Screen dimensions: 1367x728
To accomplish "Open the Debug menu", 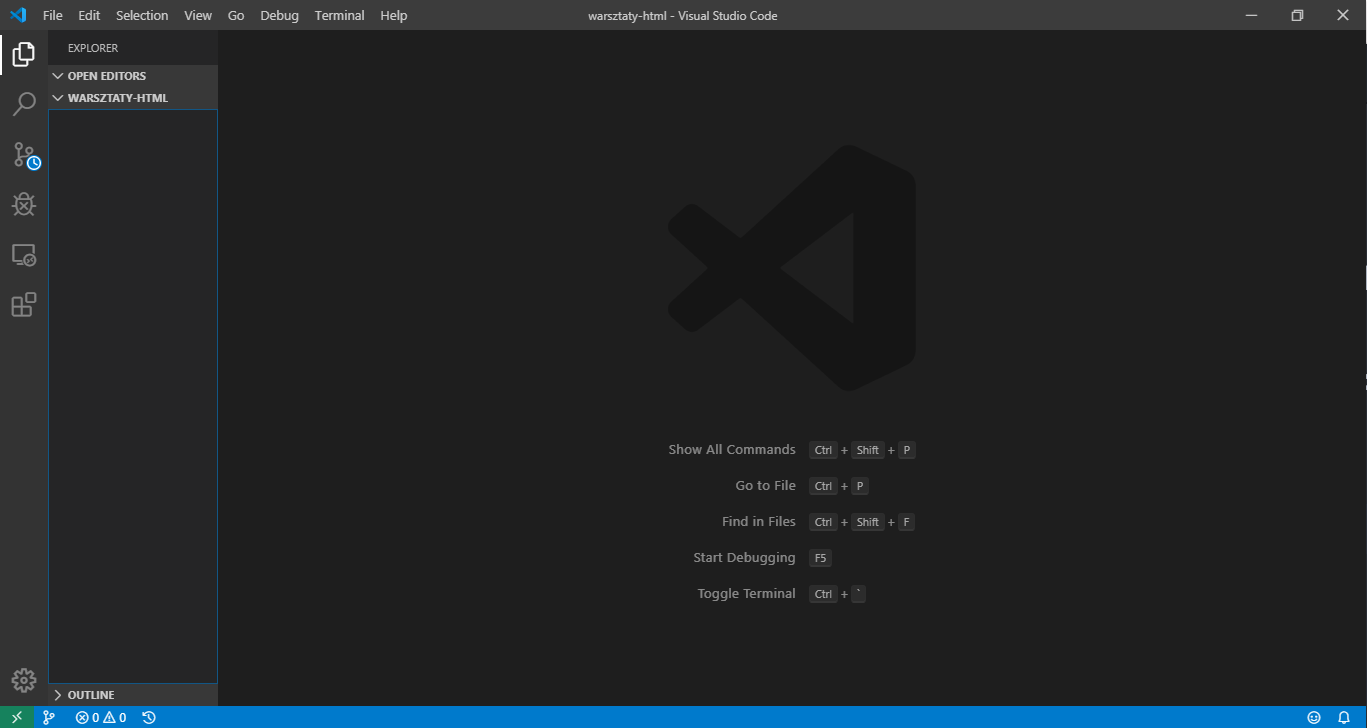I will point(279,15).
